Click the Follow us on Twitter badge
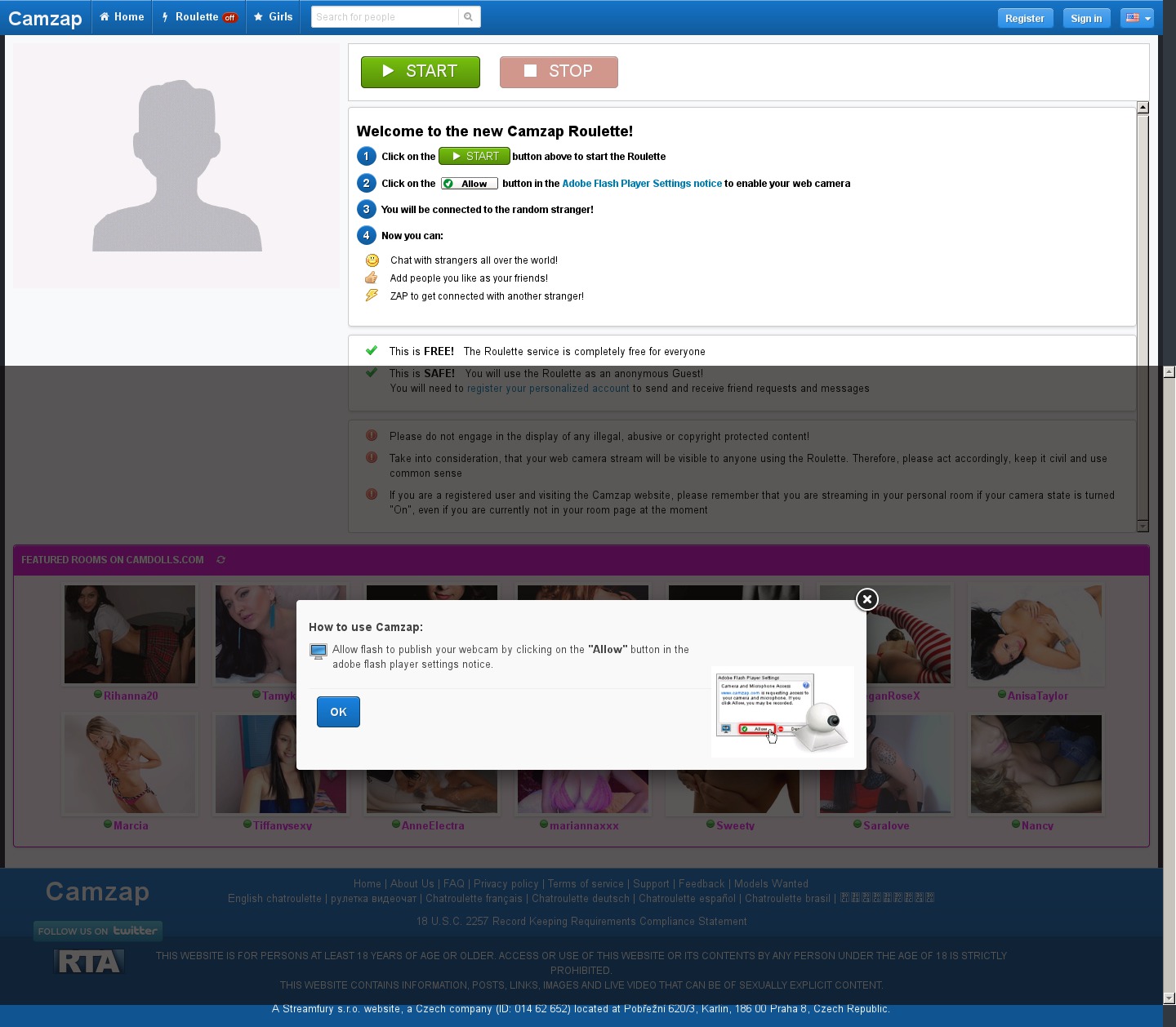This screenshot has width=1176, height=1027. tap(98, 931)
